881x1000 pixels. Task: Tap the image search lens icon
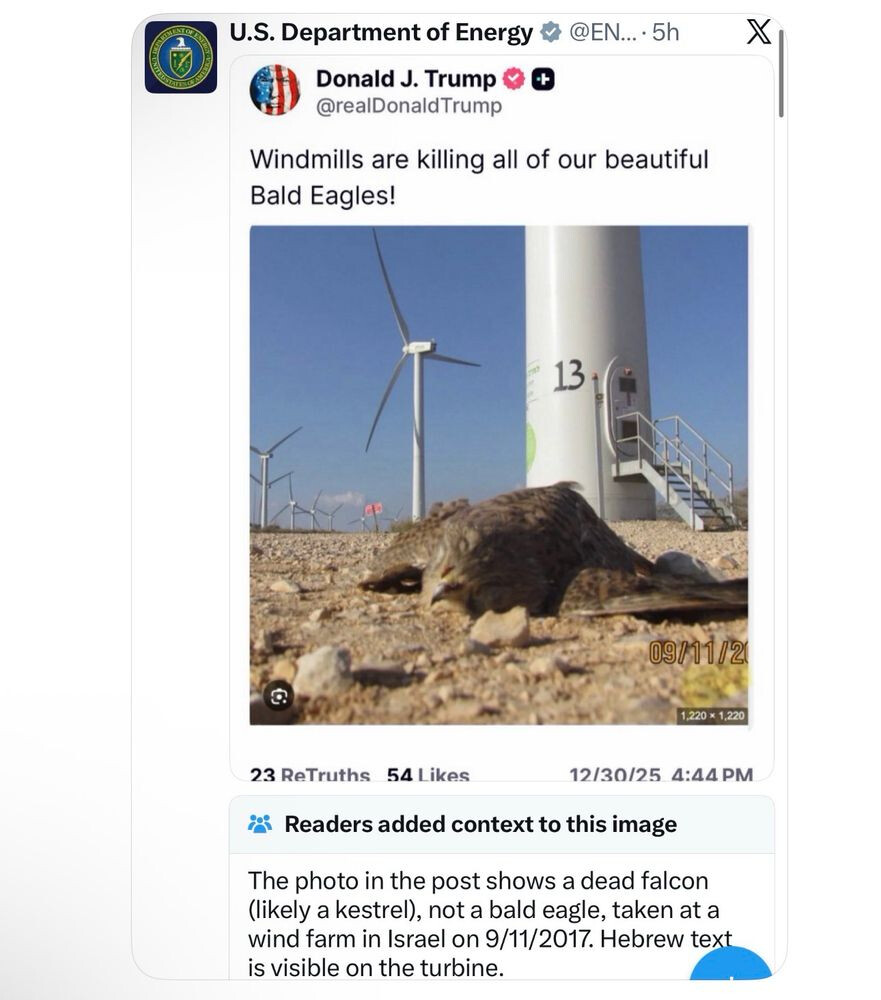tap(279, 696)
